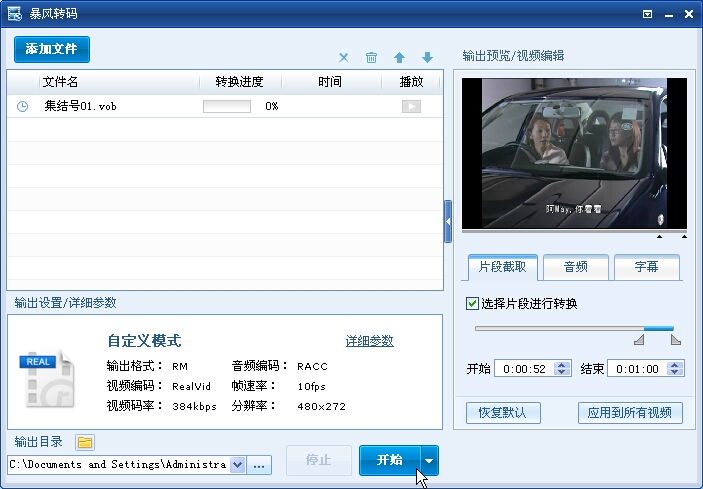Click the 停止 stop button

pos(318,460)
